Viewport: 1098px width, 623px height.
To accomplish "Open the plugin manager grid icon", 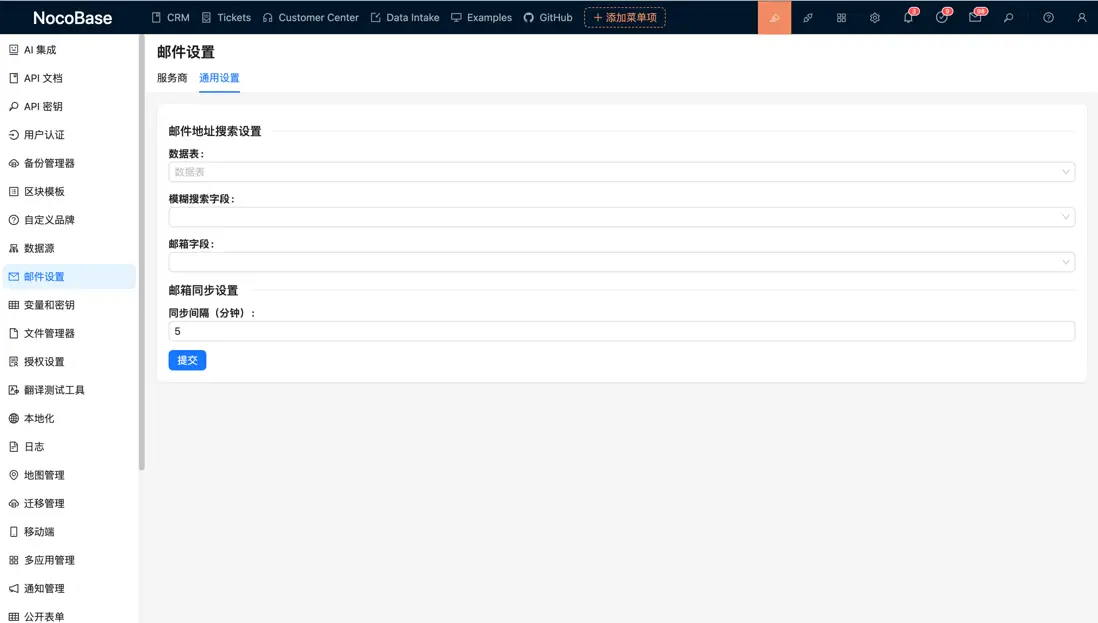I will coord(841,17).
